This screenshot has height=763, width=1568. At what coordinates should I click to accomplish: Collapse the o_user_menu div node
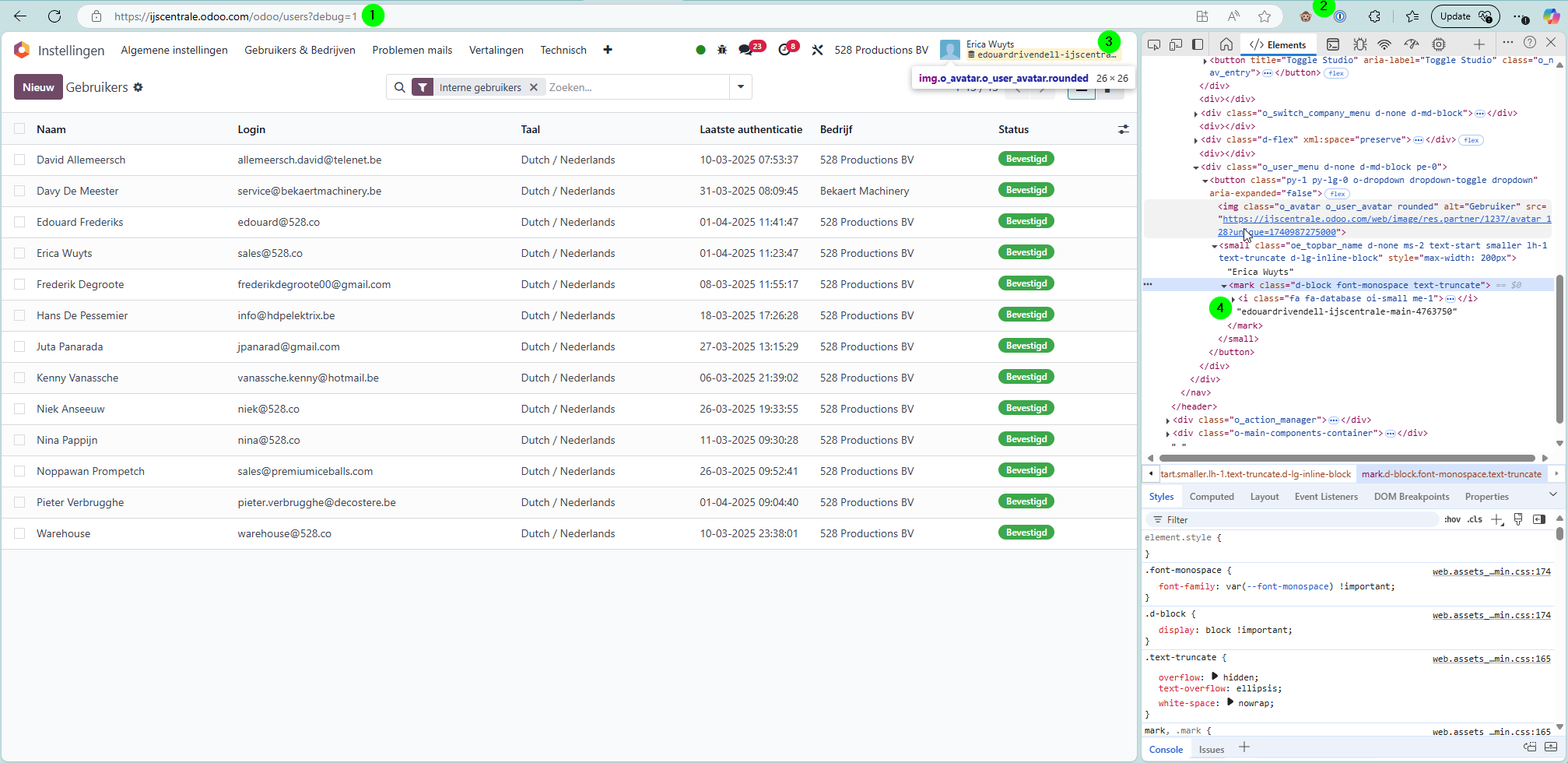point(1196,167)
